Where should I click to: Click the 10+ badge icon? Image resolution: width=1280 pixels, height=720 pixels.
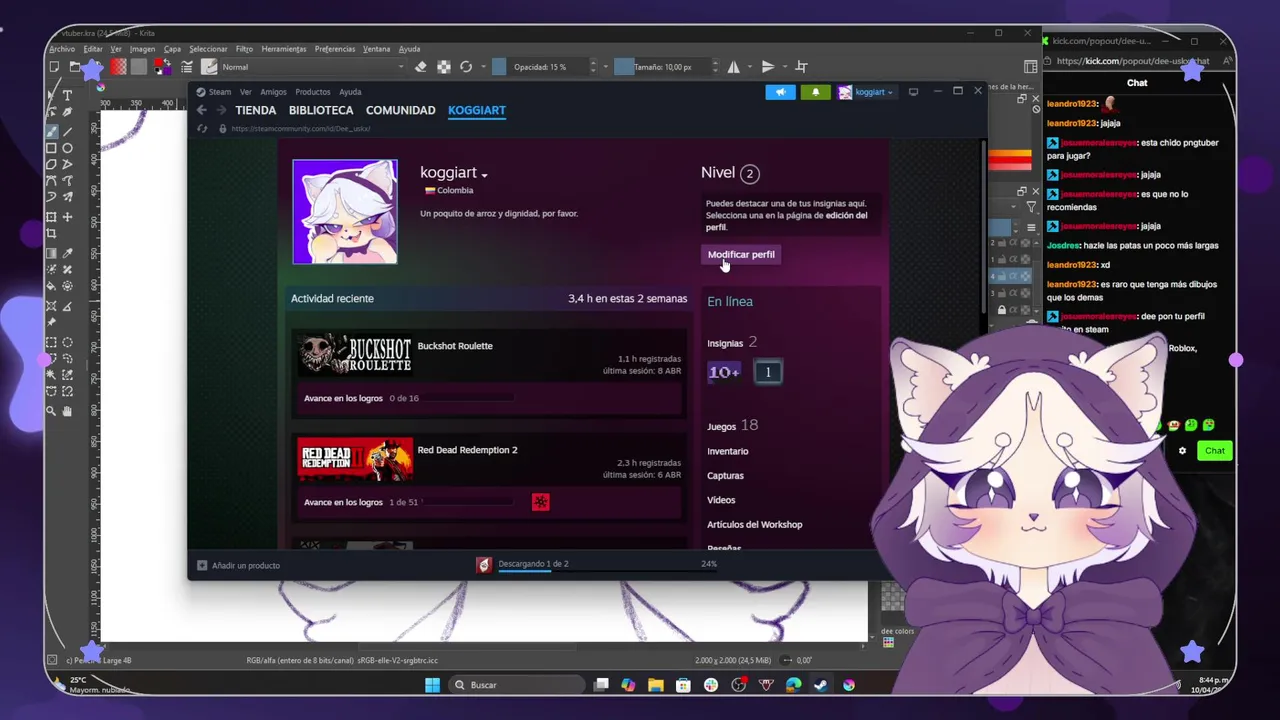click(724, 372)
